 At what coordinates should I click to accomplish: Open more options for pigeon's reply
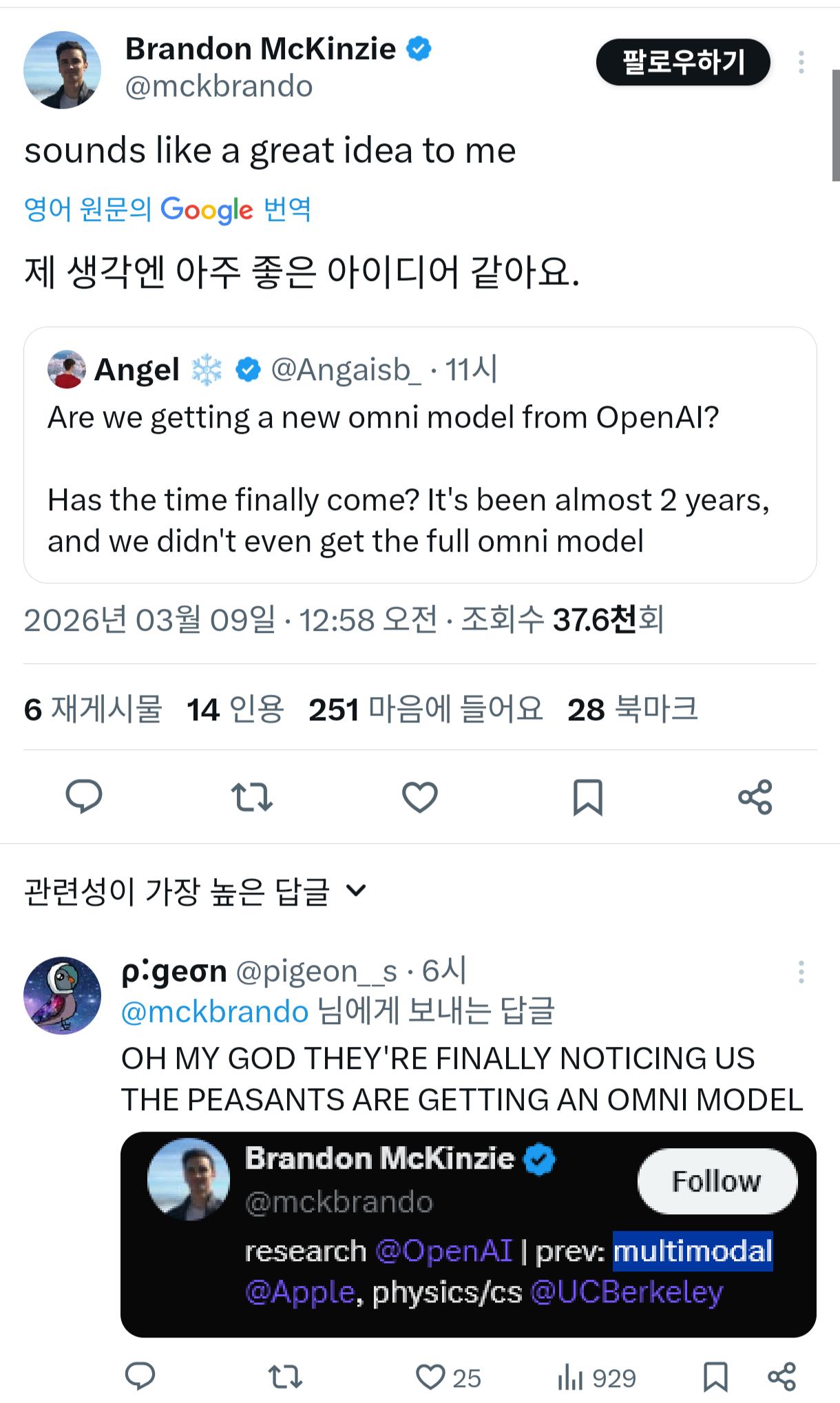(801, 972)
